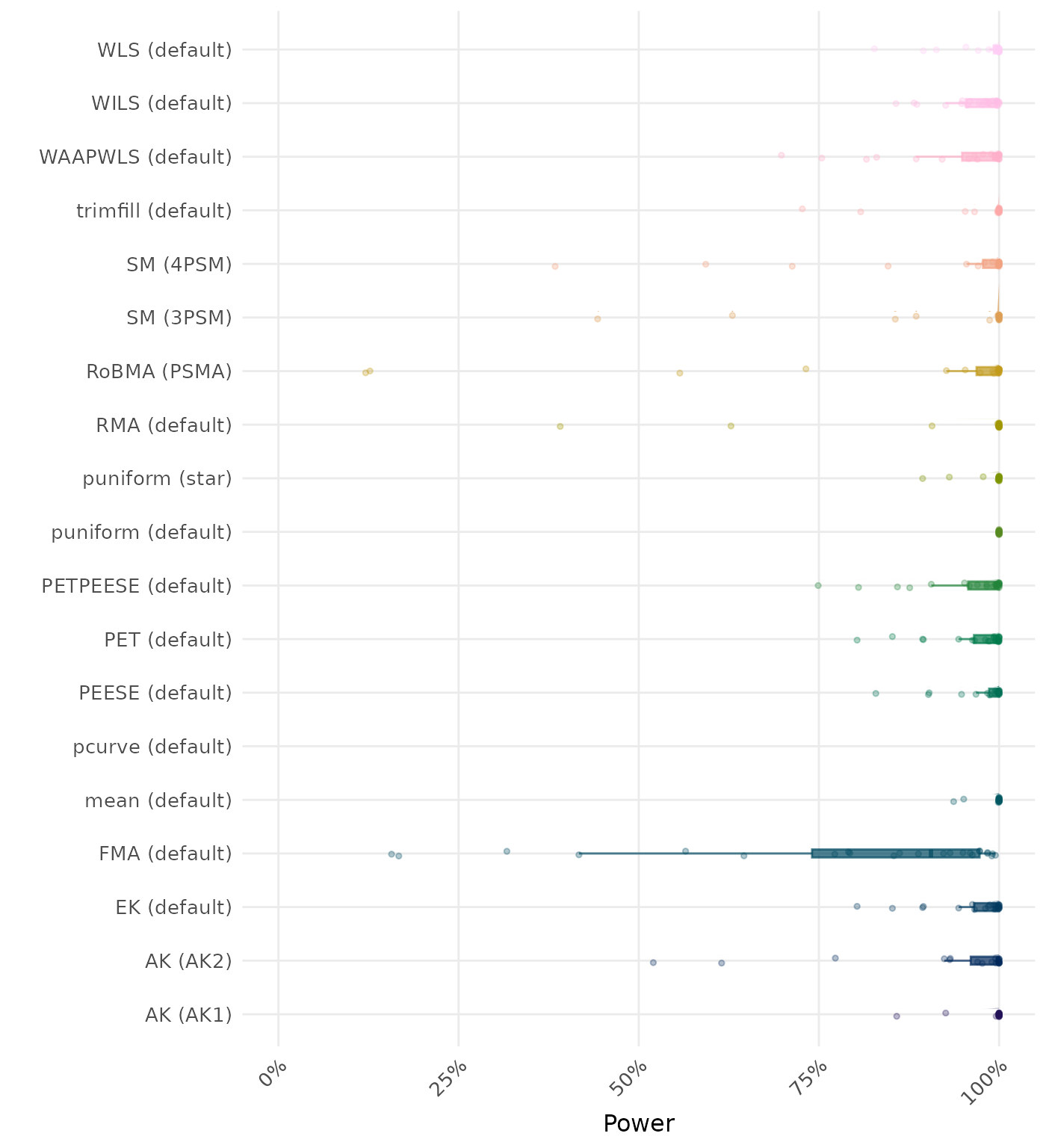1046x1148 pixels.
Task: Click the "Power" x-axis title
Action: click(x=638, y=1123)
